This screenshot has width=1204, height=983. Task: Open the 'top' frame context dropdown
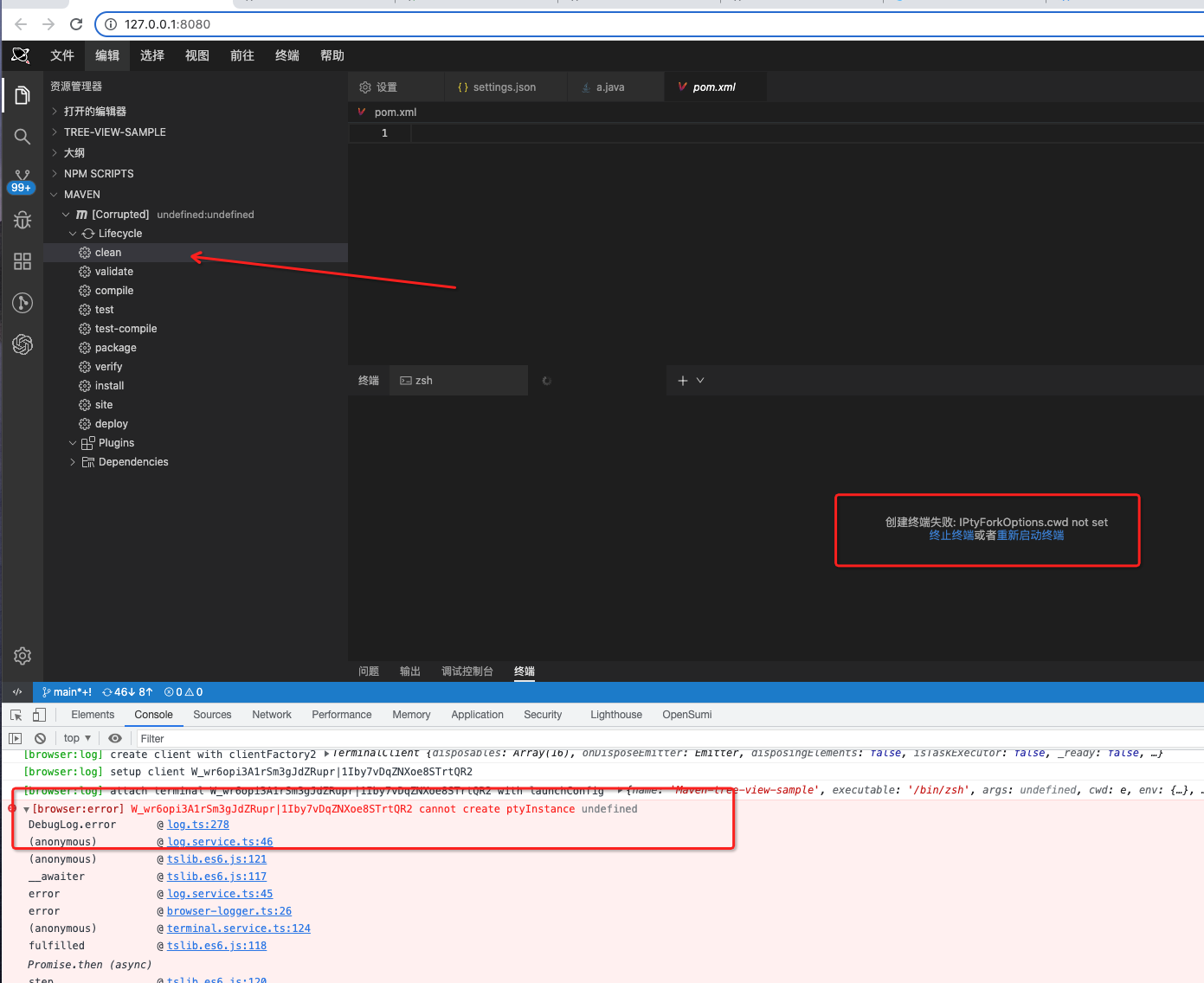(x=76, y=737)
